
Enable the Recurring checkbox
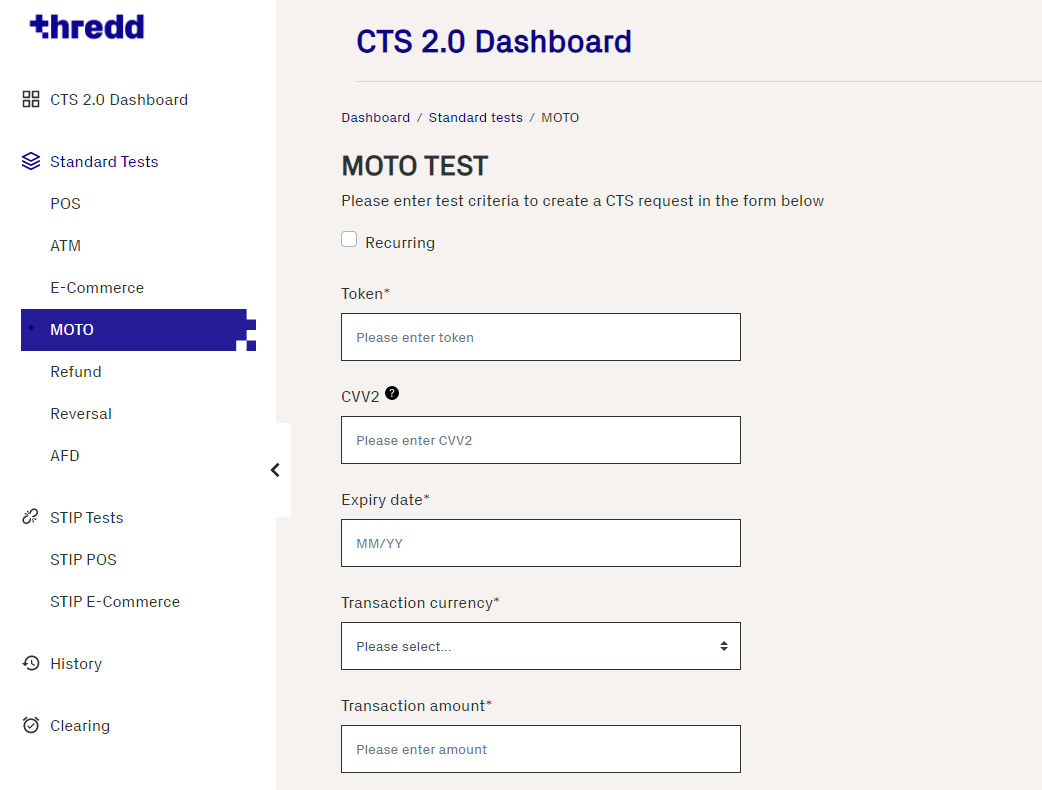(349, 240)
